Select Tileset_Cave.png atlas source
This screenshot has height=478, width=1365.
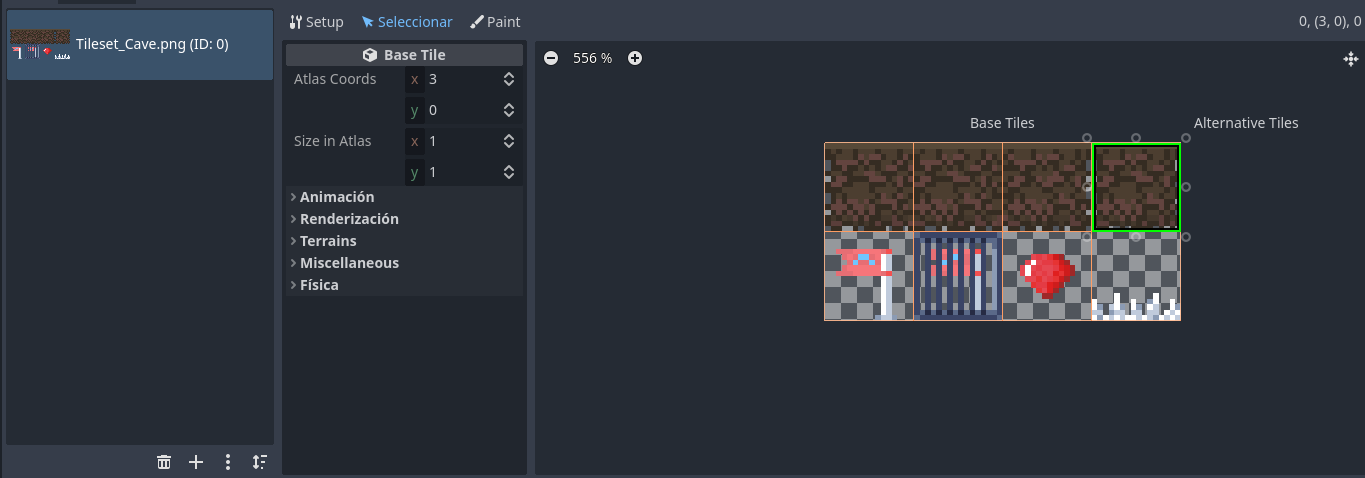pos(139,45)
